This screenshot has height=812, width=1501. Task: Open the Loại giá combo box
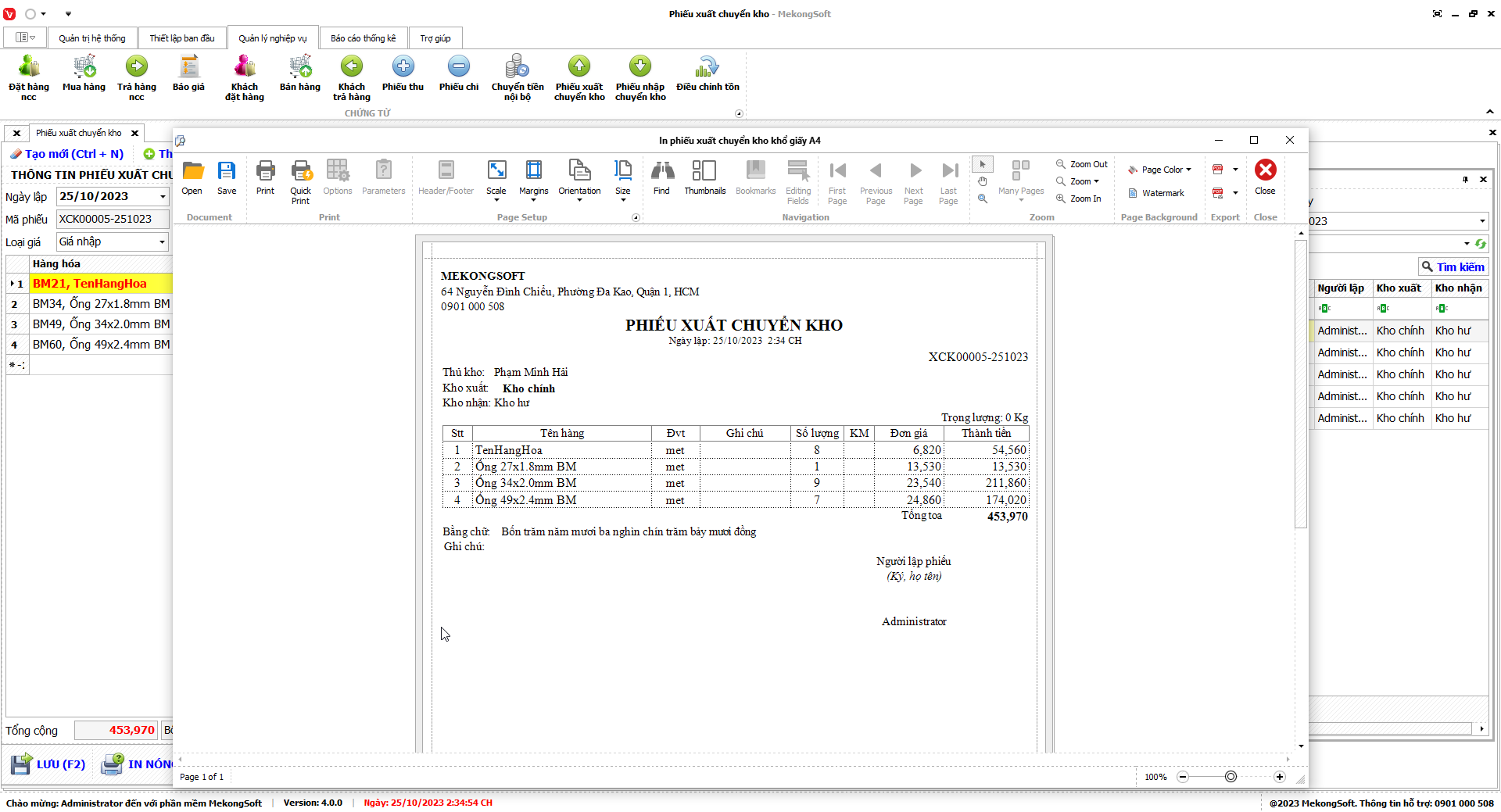pos(162,242)
